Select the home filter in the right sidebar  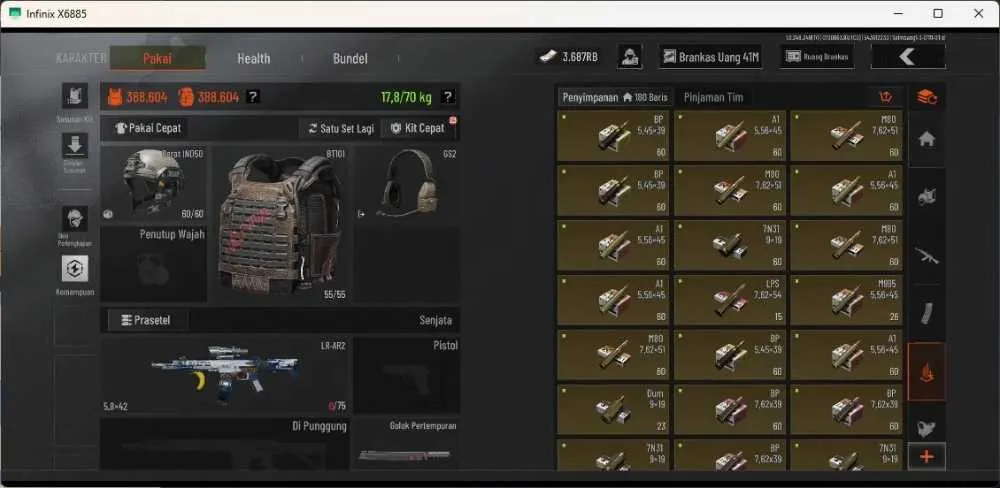point(927,139)
